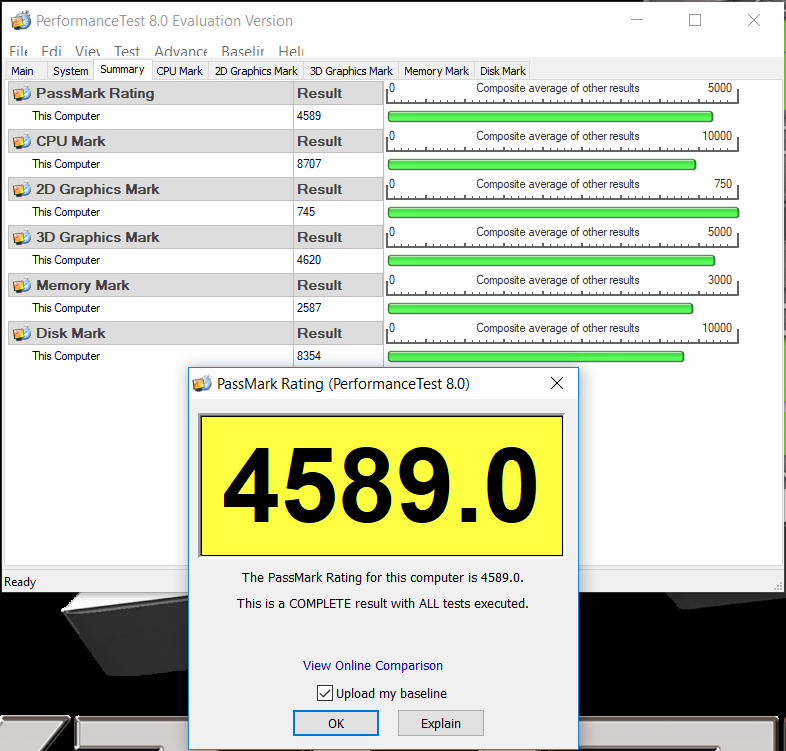The height and width of the screenshot is (751, 786).
Task: Click the COMPLETE result message in dialog
Action: pos(382,604)
